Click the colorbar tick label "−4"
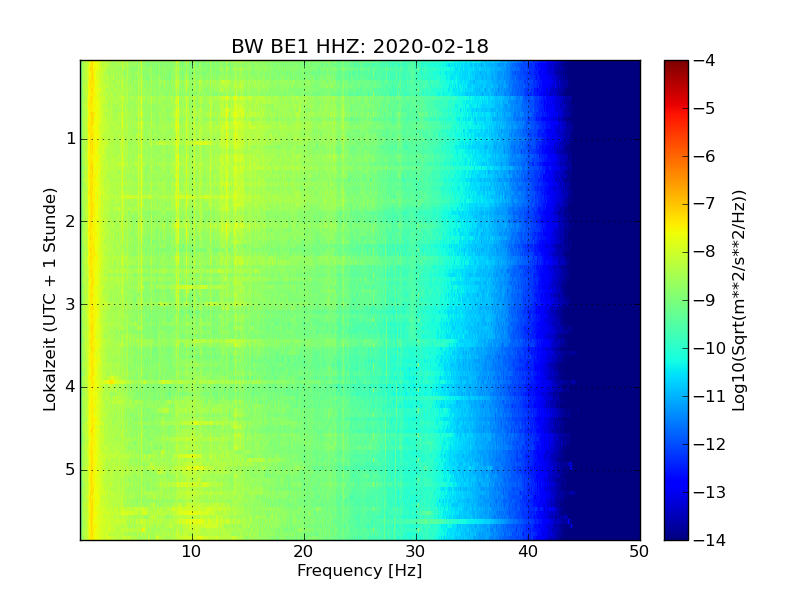The width and height of the screenshot is (800, 600). pos(705,61)
